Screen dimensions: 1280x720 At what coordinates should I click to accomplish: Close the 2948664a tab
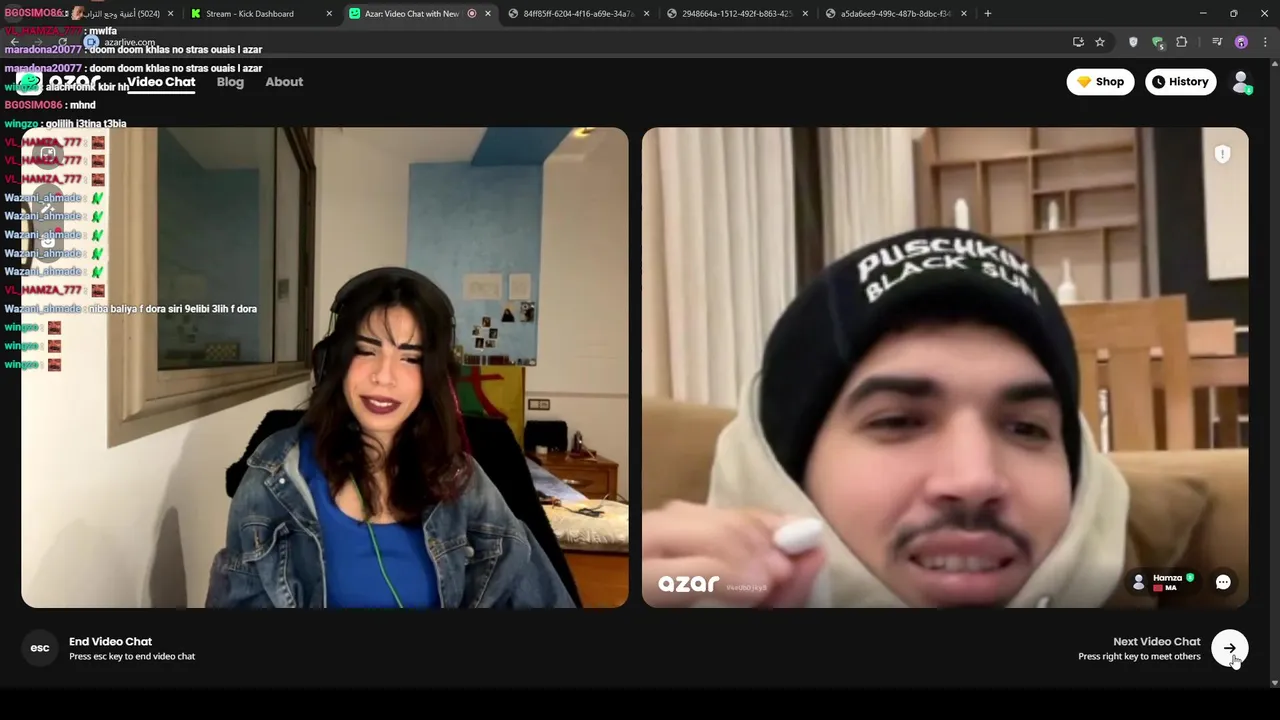805,14
